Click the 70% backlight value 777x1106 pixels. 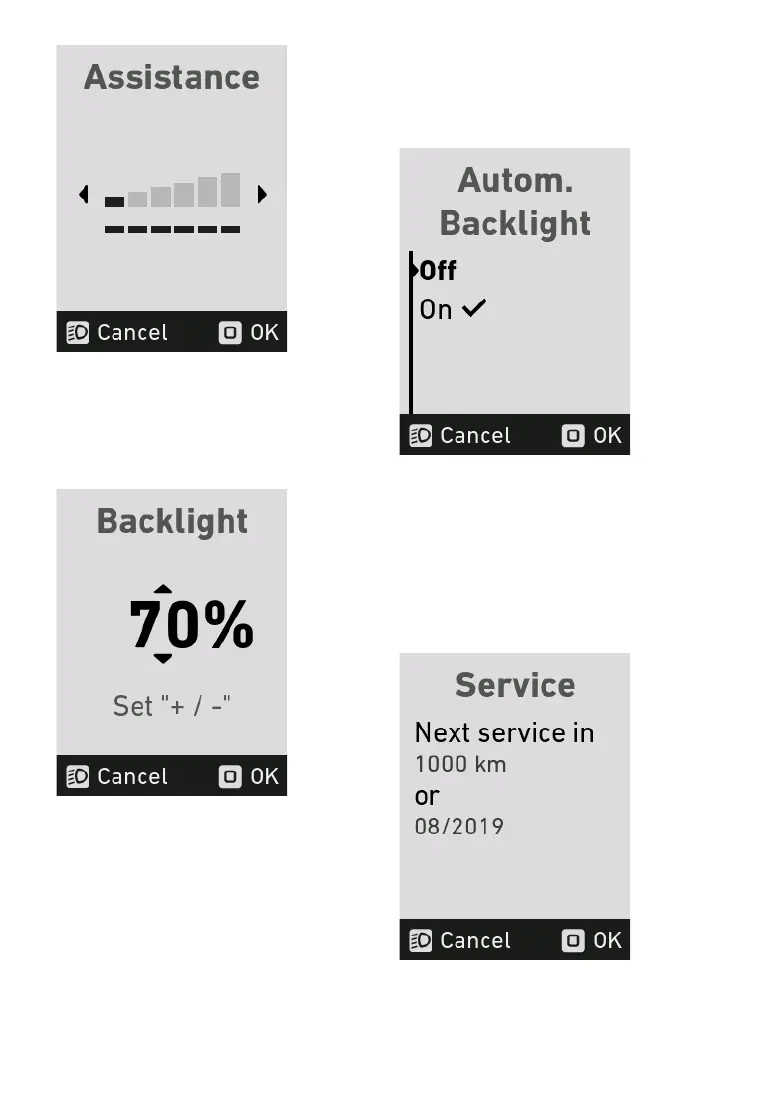pyautogui.click(x=192, y=626)
